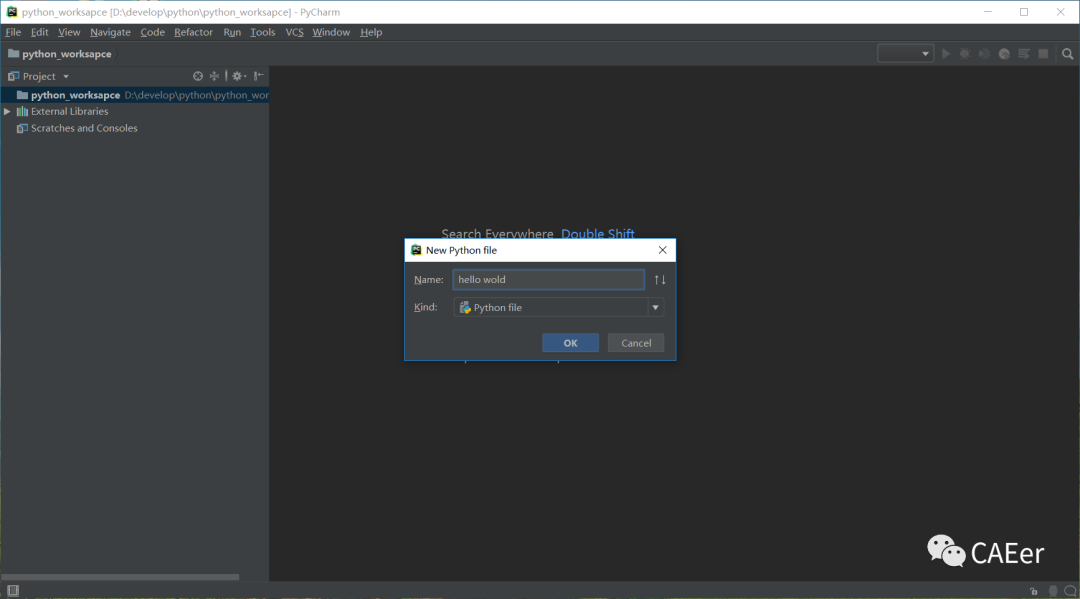Open the Code menu

click(152, 32)
